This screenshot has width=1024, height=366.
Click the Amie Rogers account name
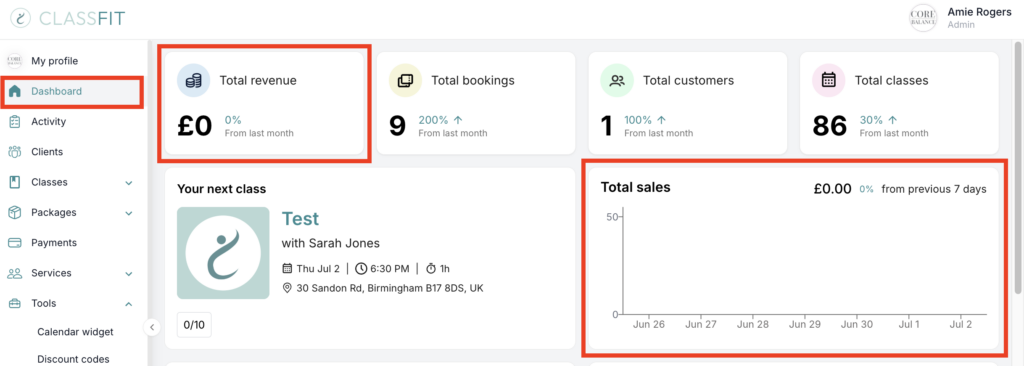coord(980,12)
